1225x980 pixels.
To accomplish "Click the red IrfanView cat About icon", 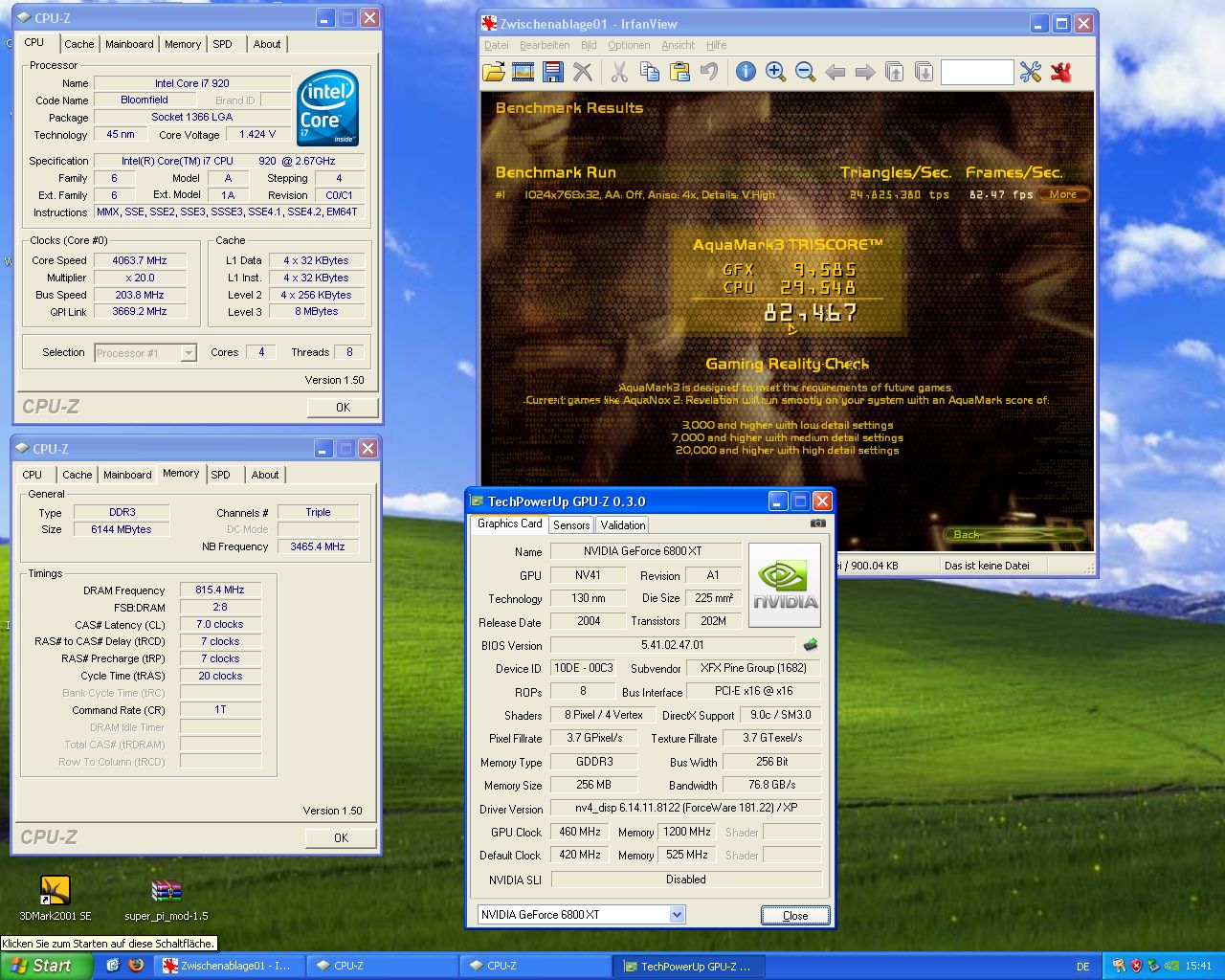I will click(1060, 72).
